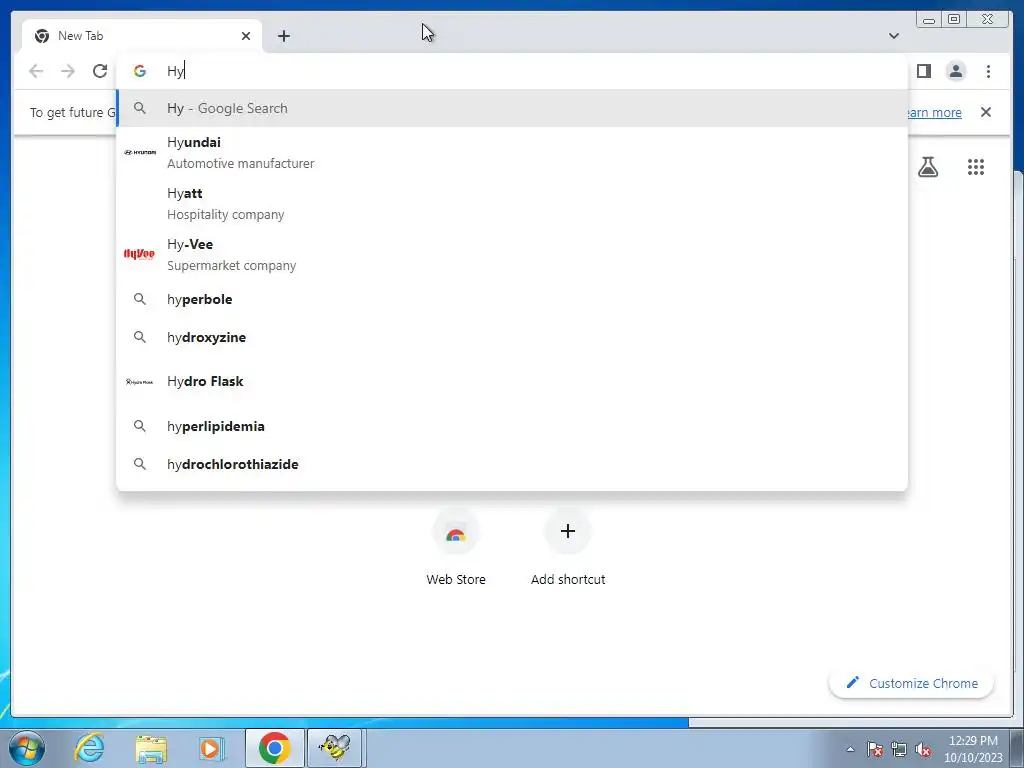Click the Chrome taskbar icon
Image resolution: width=1024 pixels, height=768 pixels.
(x=274, y=748)
